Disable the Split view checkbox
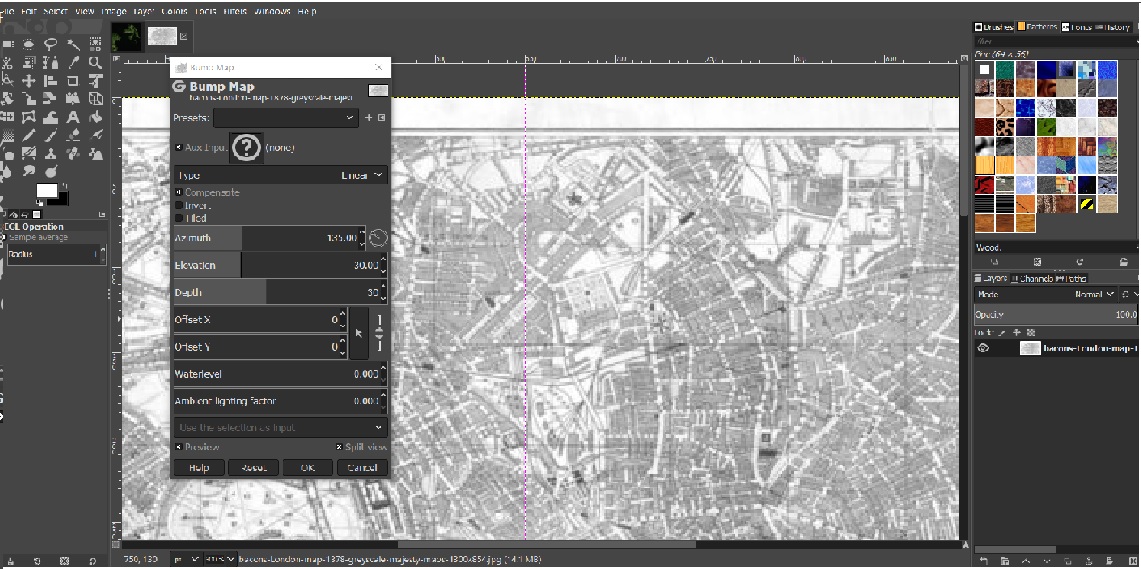The image size is (1141, 569). coord(339,447)
